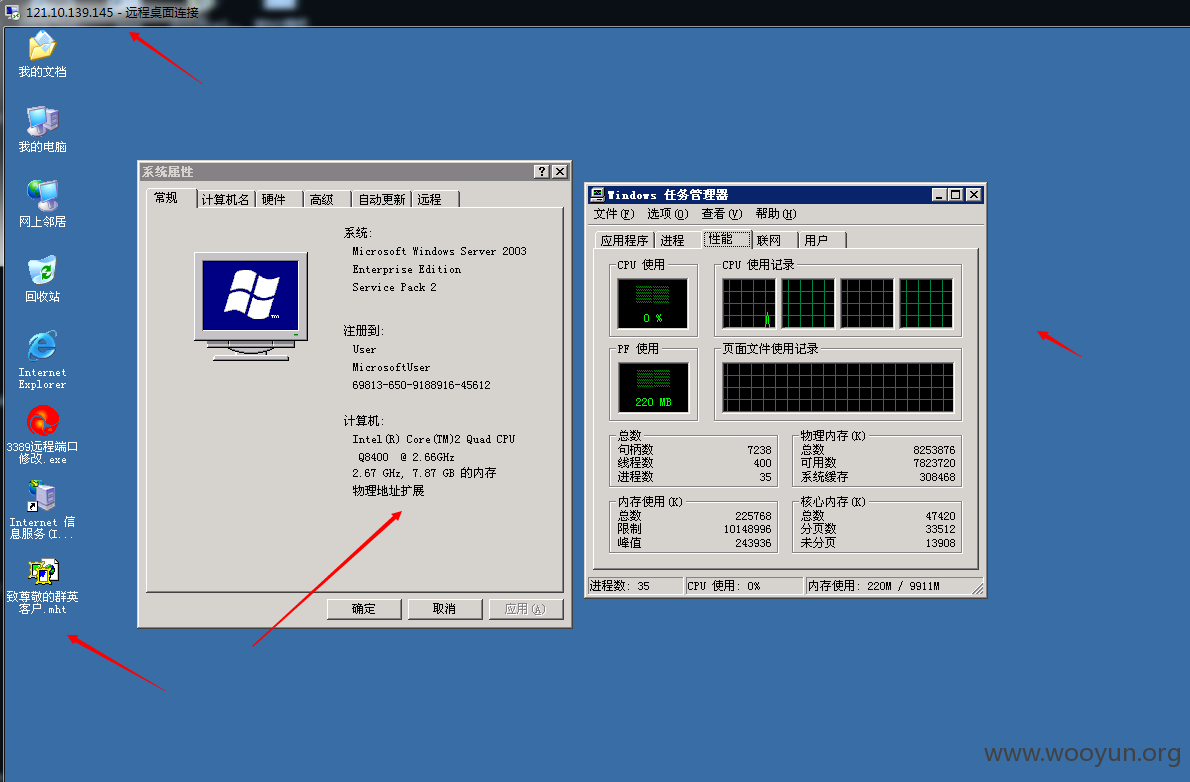
Task: Select the 性能 tab
Action: pos(726,238)
